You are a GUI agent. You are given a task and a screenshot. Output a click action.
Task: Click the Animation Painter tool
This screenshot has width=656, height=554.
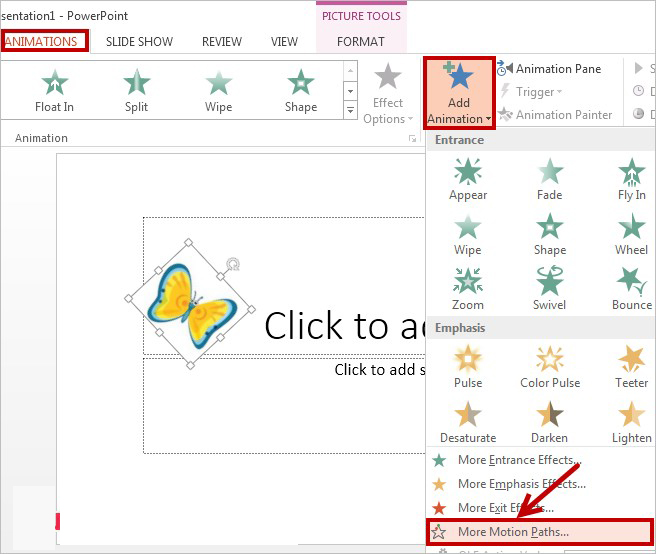[x=555, y=115]
